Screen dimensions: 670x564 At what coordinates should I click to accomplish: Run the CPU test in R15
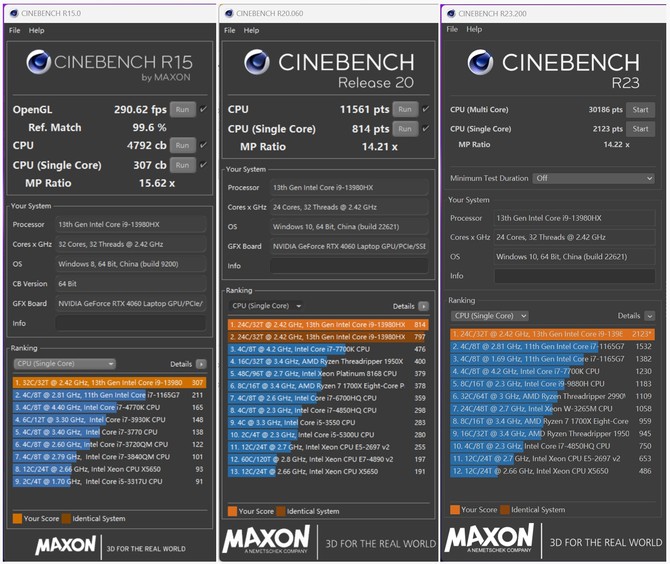pyautogui.click(x=182, y=145)
